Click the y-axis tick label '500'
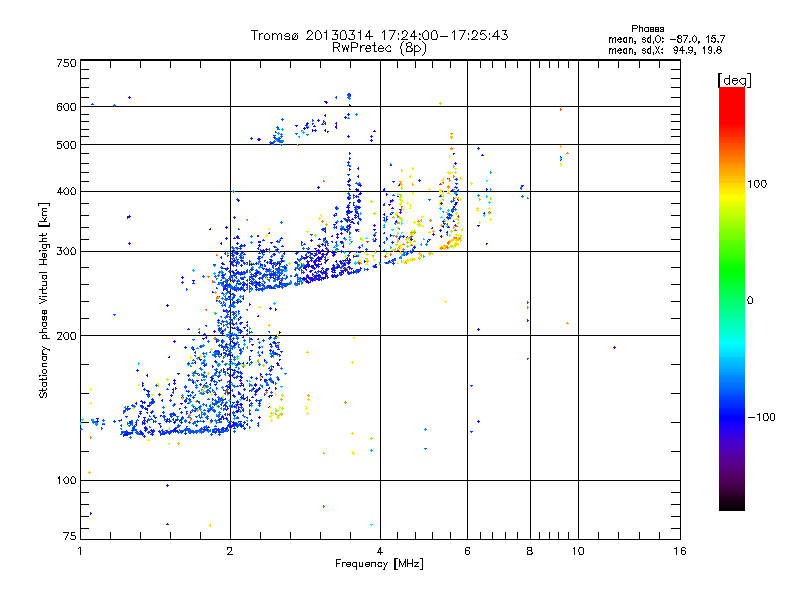800x600 pixels. pyautogui.click(x=66, y=145)
